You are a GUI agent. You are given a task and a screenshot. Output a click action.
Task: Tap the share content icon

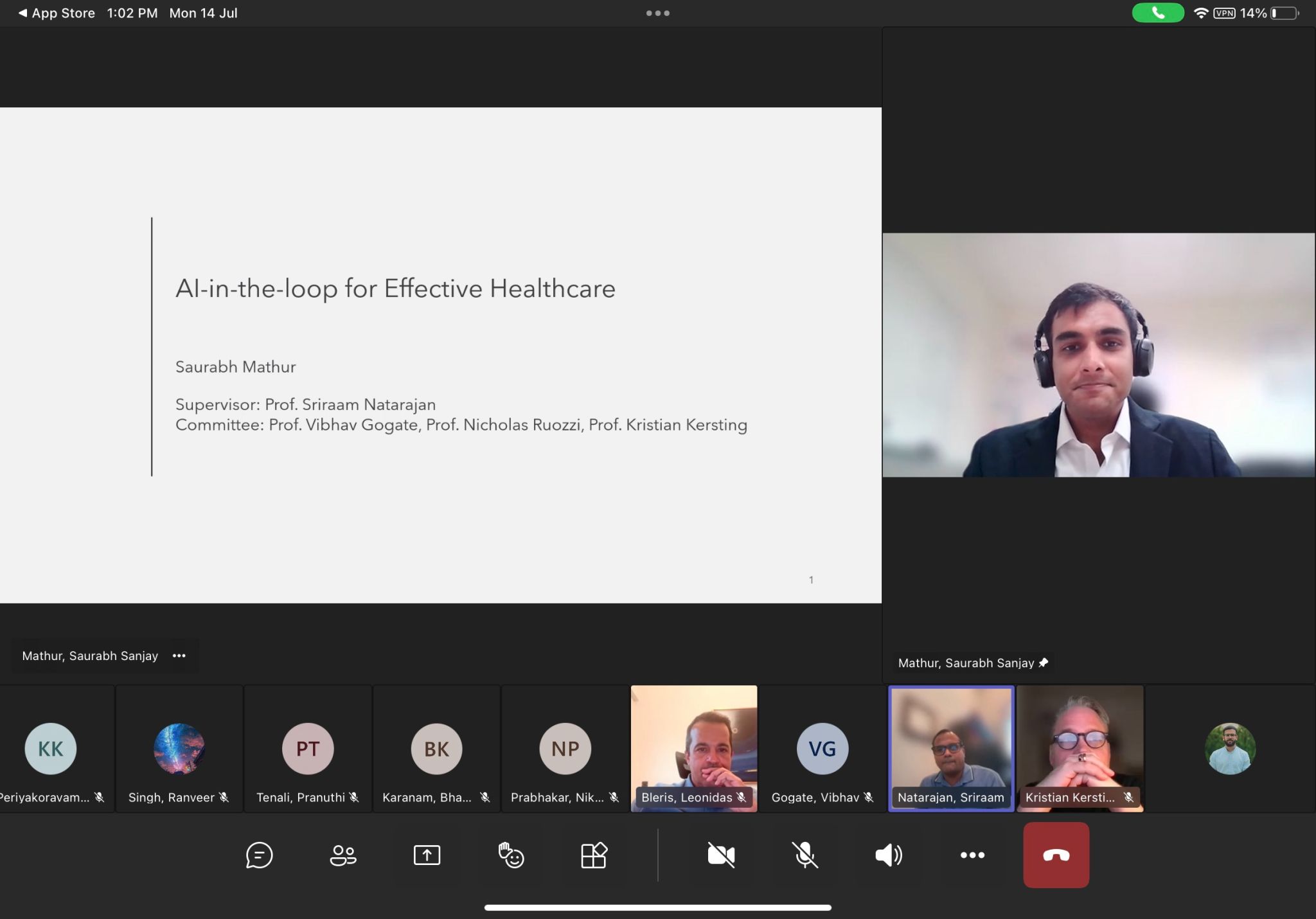[427, 855]
